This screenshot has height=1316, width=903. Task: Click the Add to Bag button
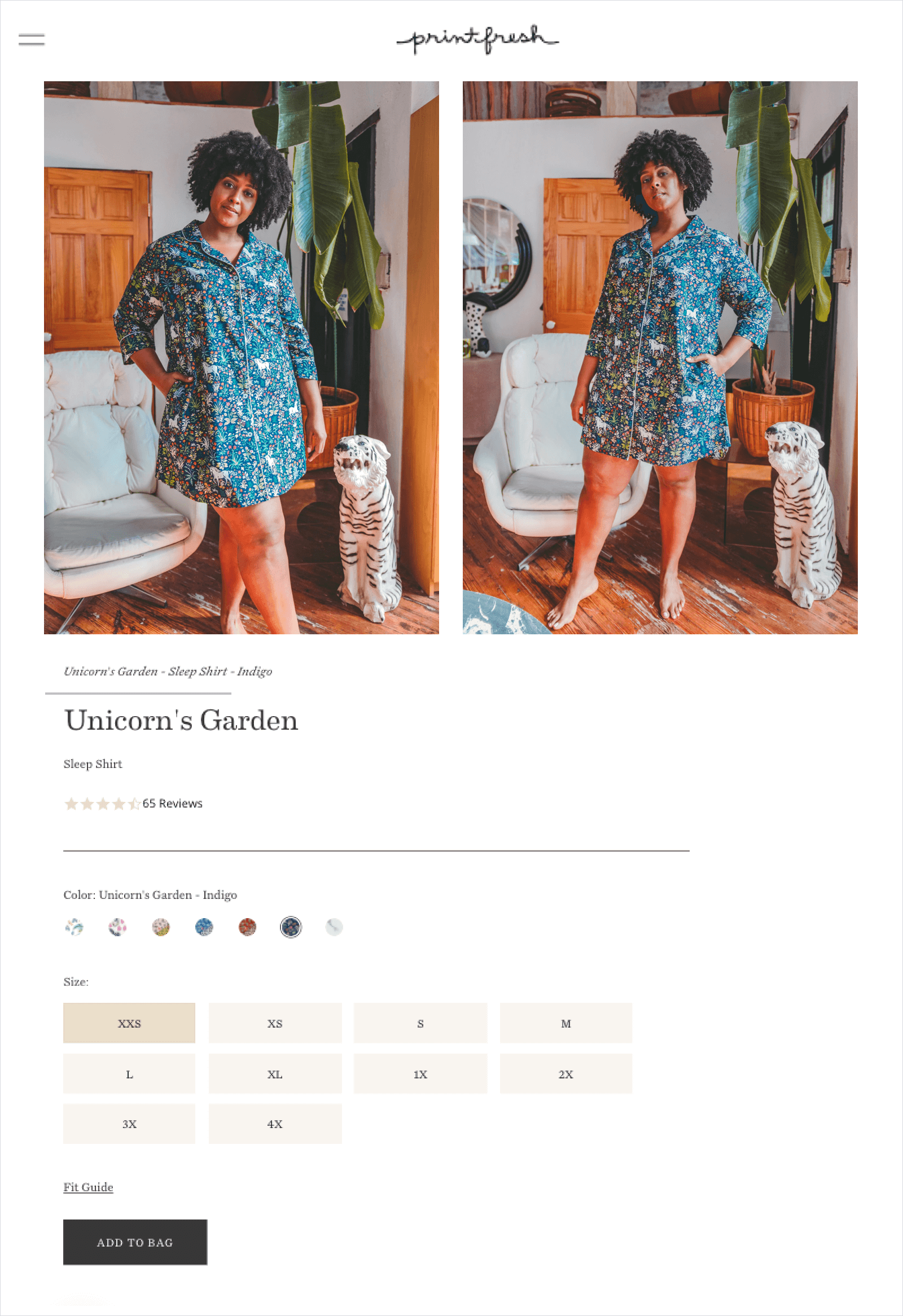pyautogui.click(x=135, y=1242)
